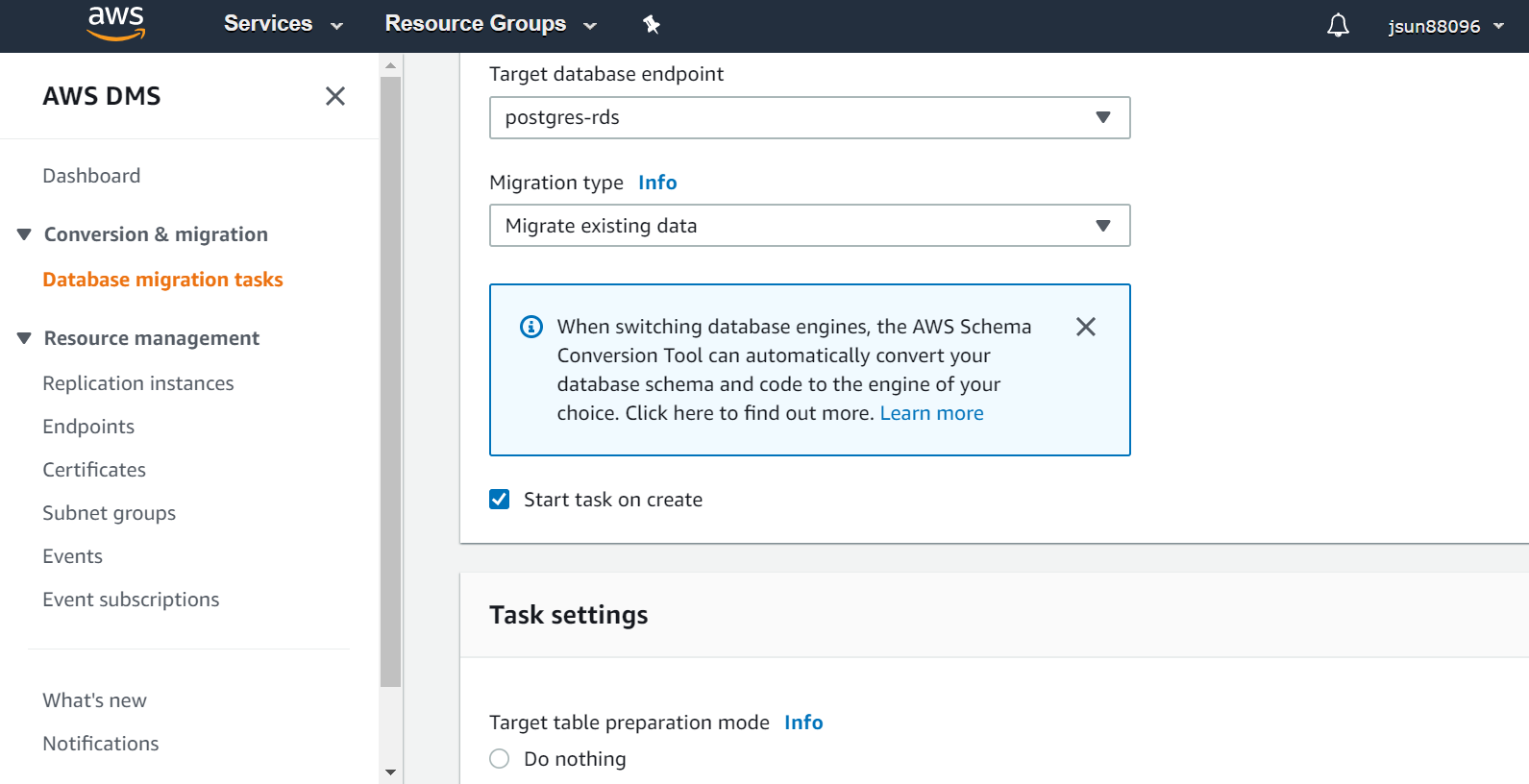Viewport: 1529px width, 784px height.
Task: Click the sidebar scroll down arrow
Action: (x=390, y=772)
